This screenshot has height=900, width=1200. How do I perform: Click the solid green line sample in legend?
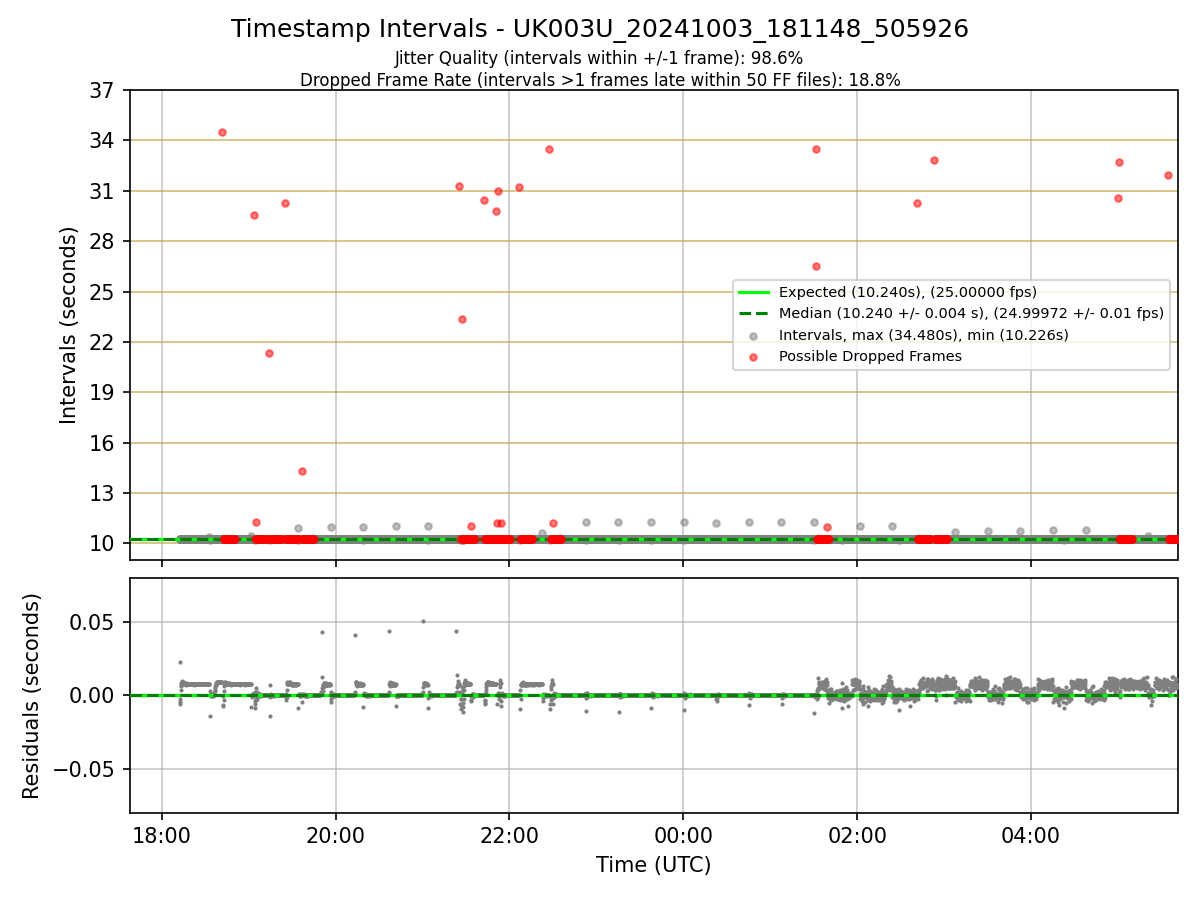point(754,293)
